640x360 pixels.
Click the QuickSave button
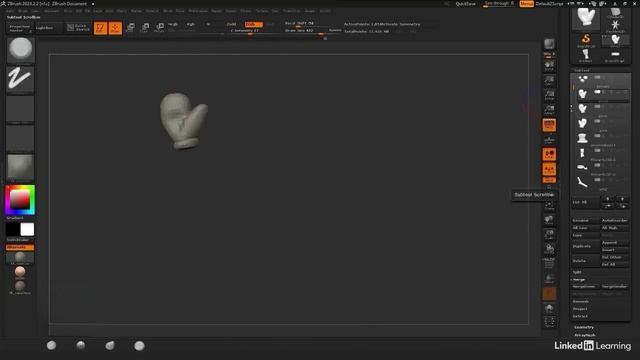466,4
